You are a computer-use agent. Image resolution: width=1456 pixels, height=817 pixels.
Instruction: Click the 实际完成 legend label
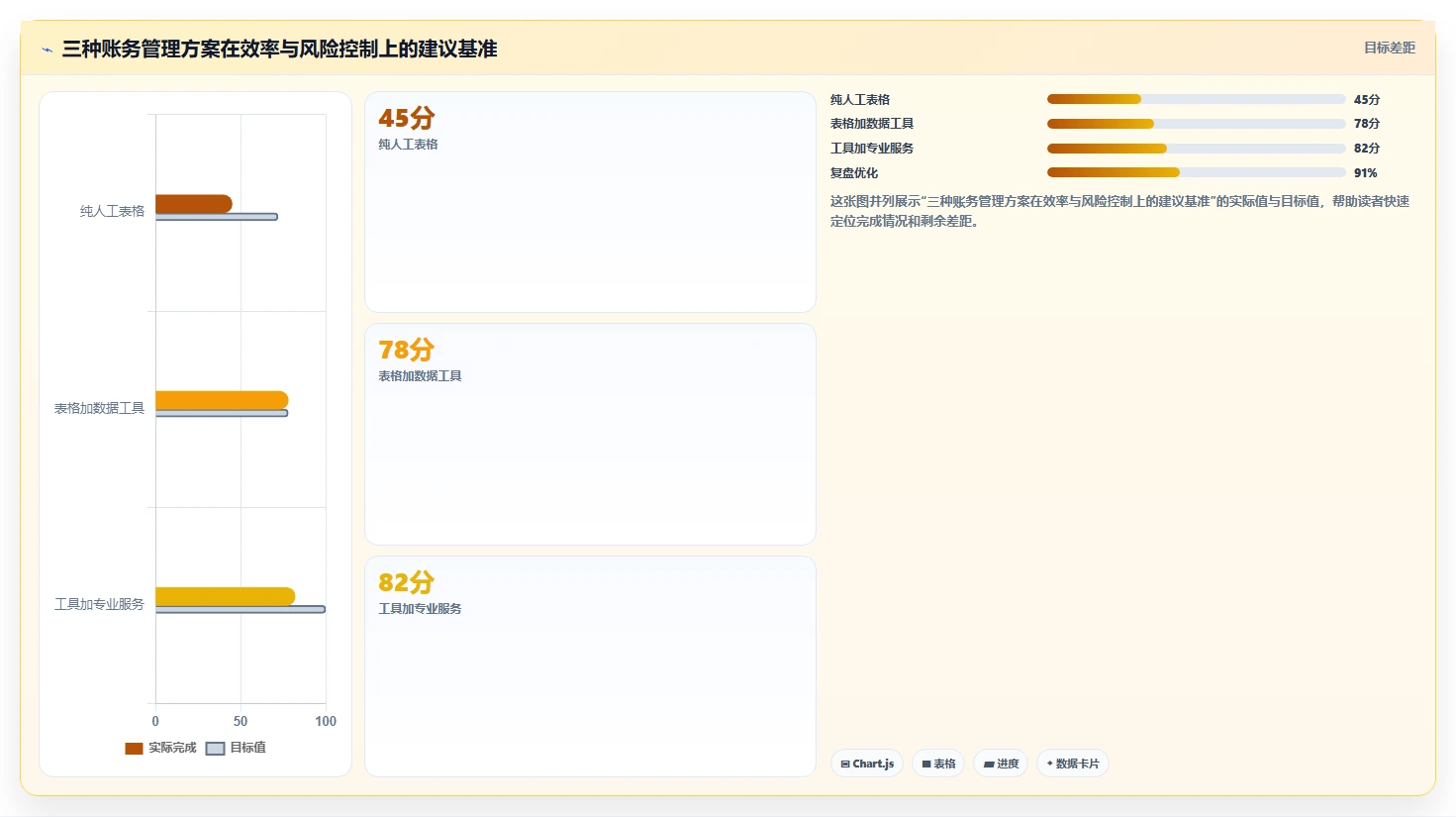[x=172, y=748]
